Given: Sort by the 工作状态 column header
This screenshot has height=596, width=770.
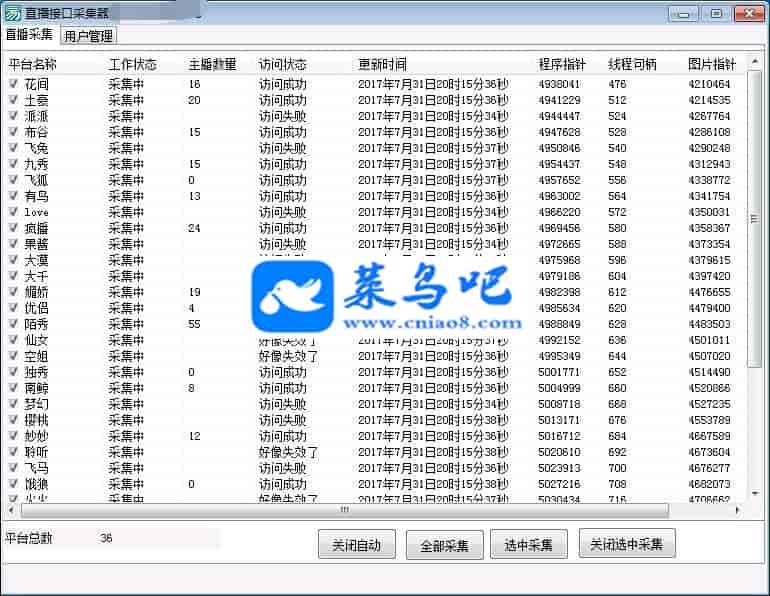Looking at the screenshot, I should (133, 64).
